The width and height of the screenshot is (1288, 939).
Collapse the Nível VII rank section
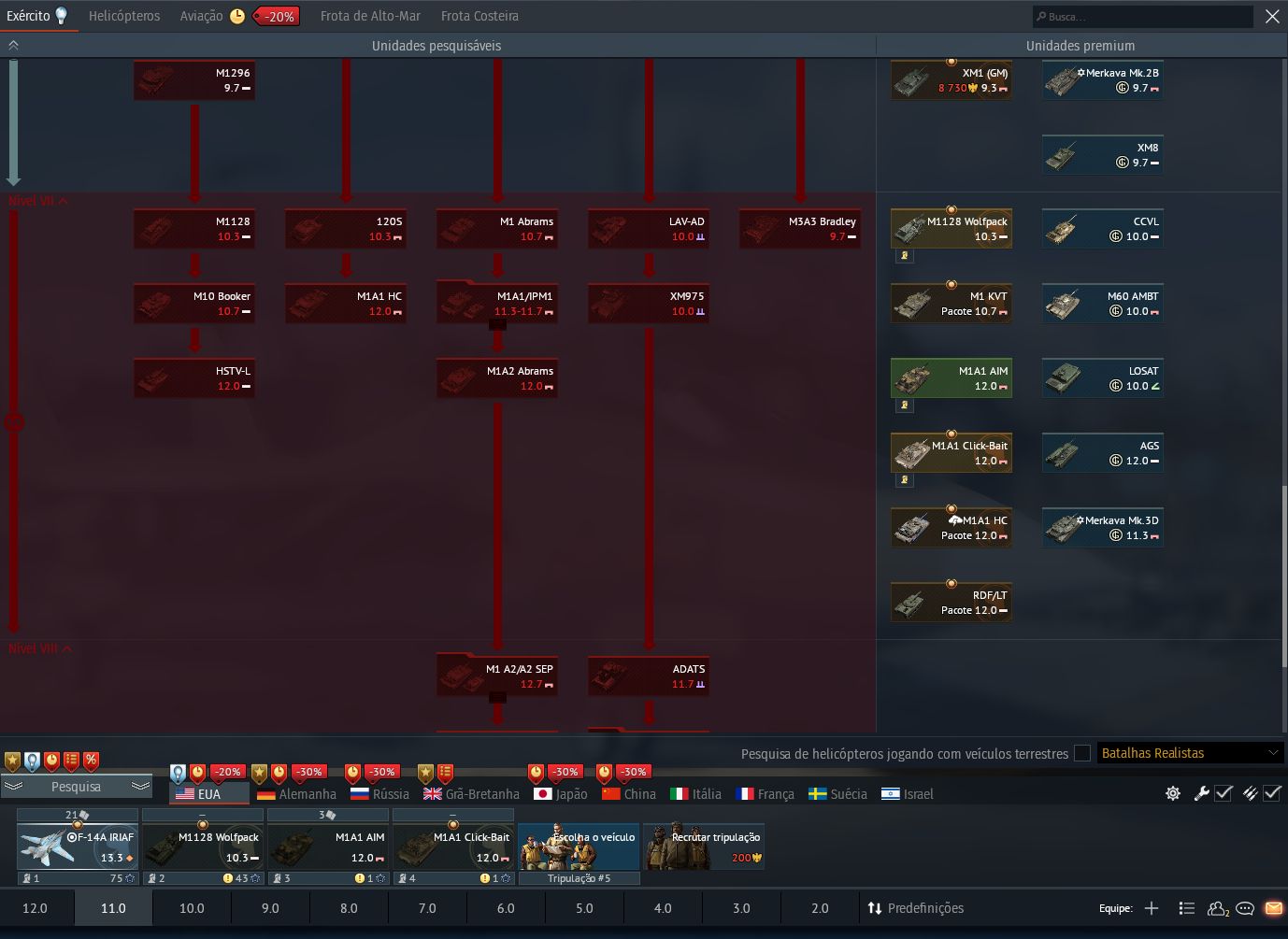point(38,201)
